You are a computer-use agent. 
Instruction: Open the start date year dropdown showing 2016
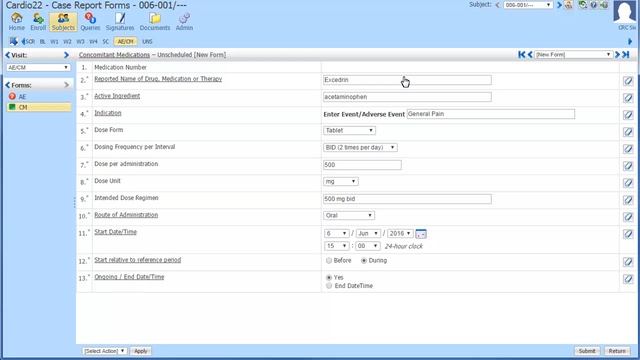pos(400,233)
